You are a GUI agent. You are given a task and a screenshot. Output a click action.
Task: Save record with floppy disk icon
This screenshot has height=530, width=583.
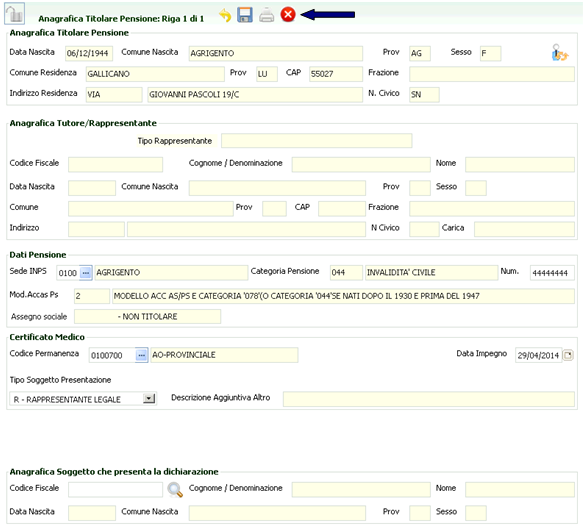click(x=245, y=15)
